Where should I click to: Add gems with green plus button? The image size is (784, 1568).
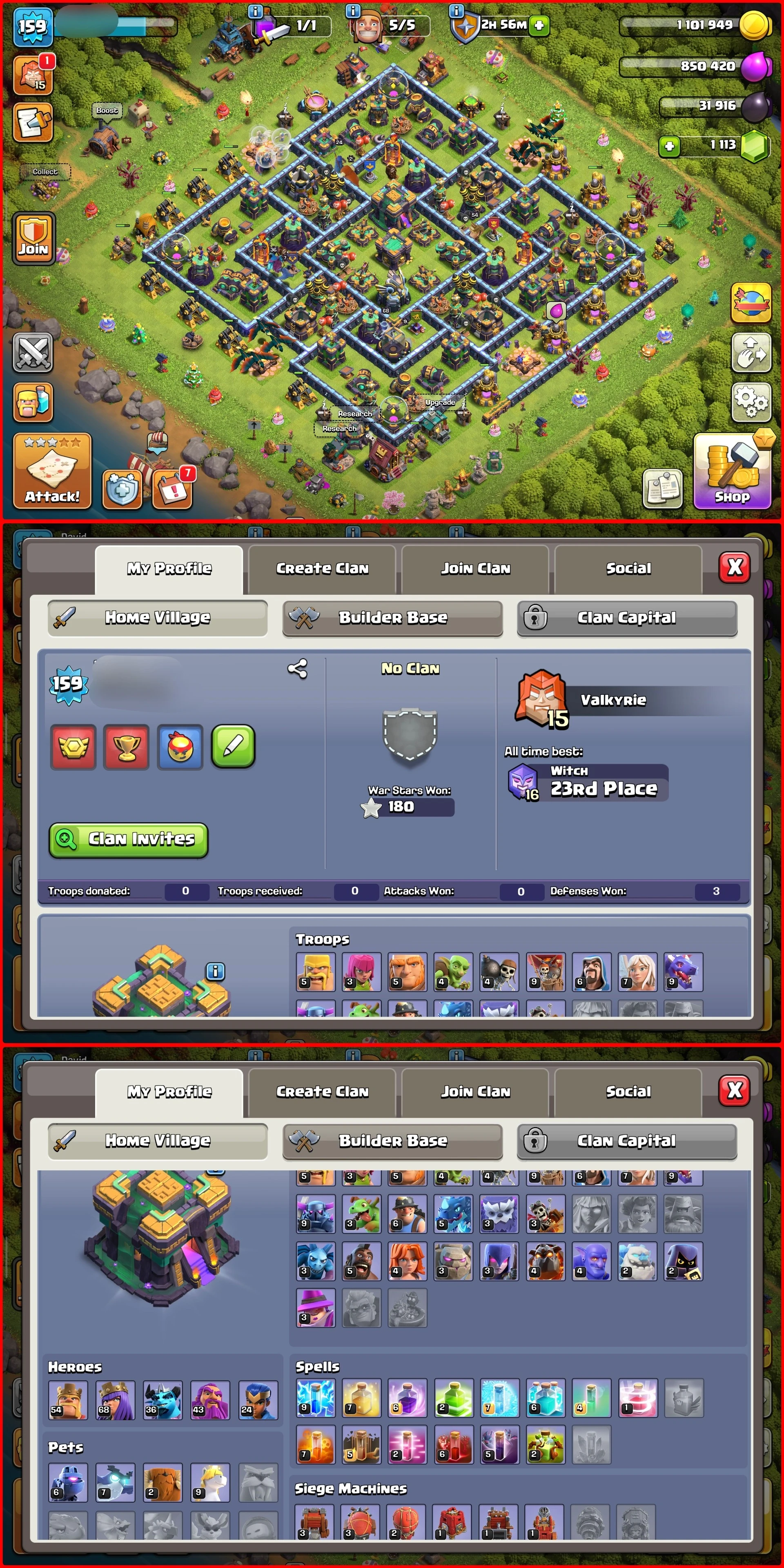point(669,146)
